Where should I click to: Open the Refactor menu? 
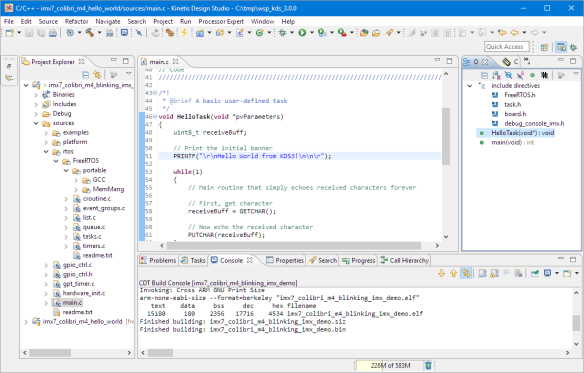coord(76,21)
